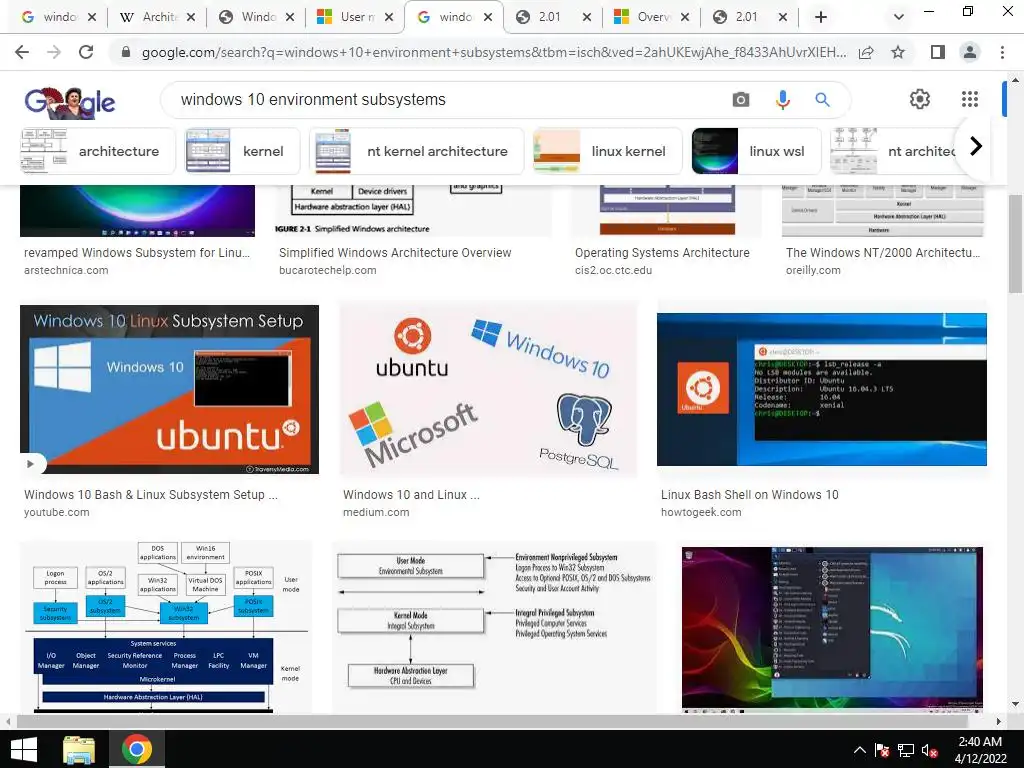
Task: Open the Google apps grid
Action: (970, 99)
